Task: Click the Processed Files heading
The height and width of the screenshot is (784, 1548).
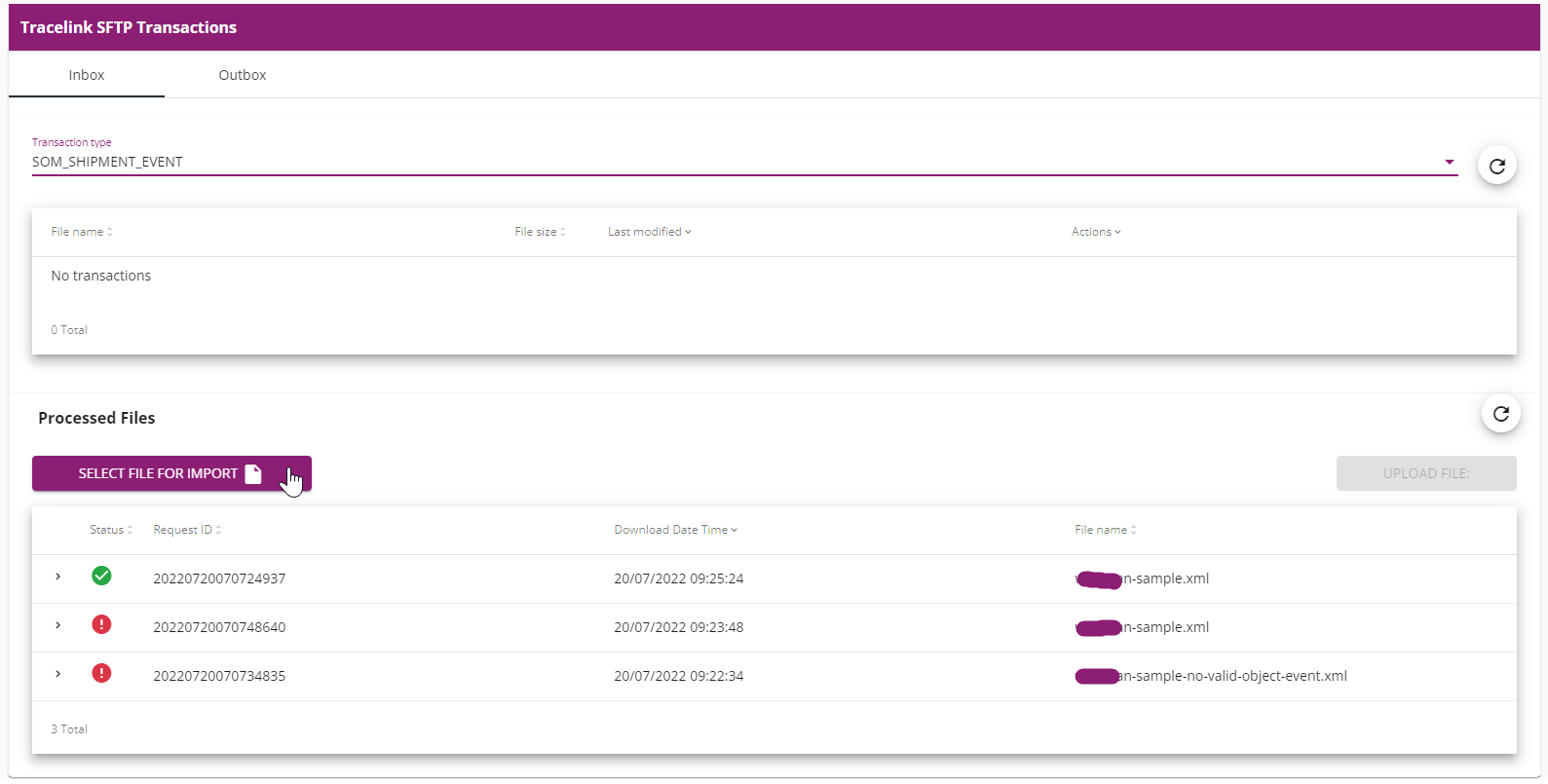Action: [96, 418]
